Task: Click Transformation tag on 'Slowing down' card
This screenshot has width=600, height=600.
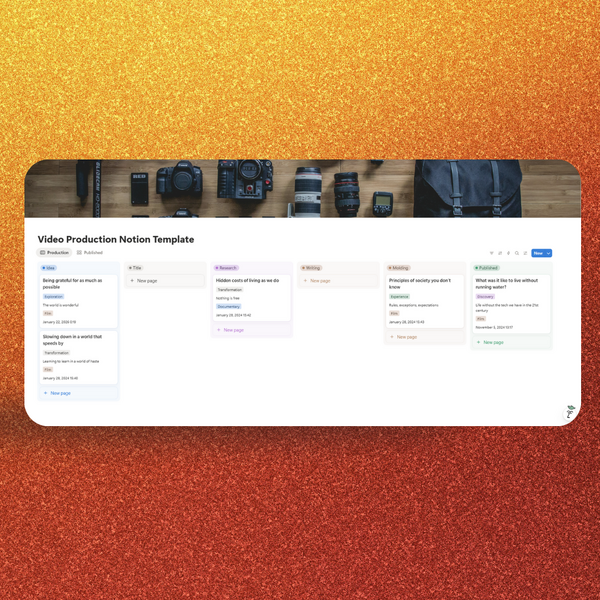Action: [x=56, y=353]
